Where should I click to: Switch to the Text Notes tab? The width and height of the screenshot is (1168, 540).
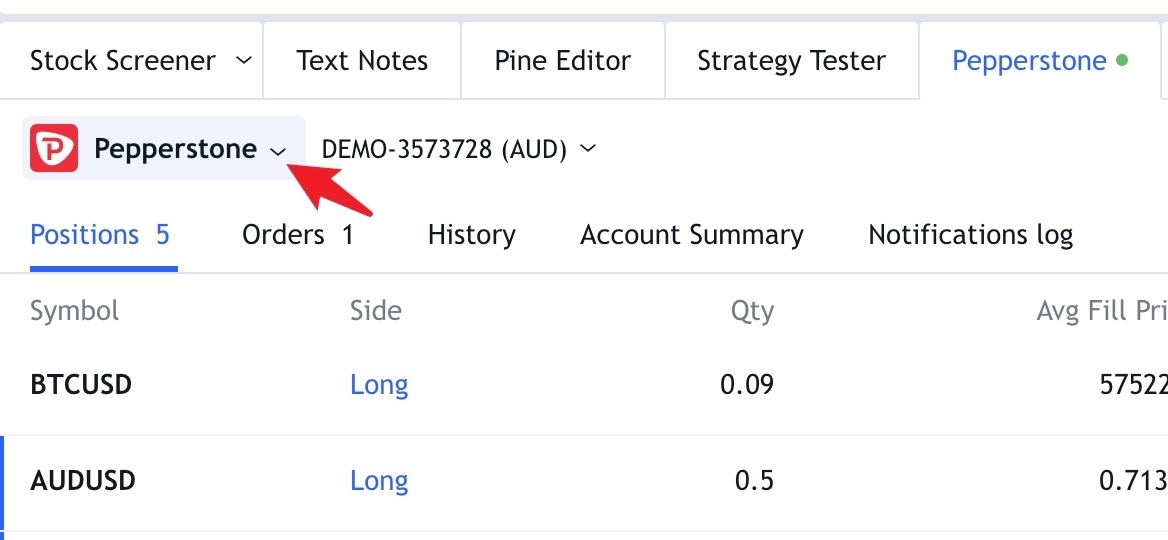(x=362, y=60)
